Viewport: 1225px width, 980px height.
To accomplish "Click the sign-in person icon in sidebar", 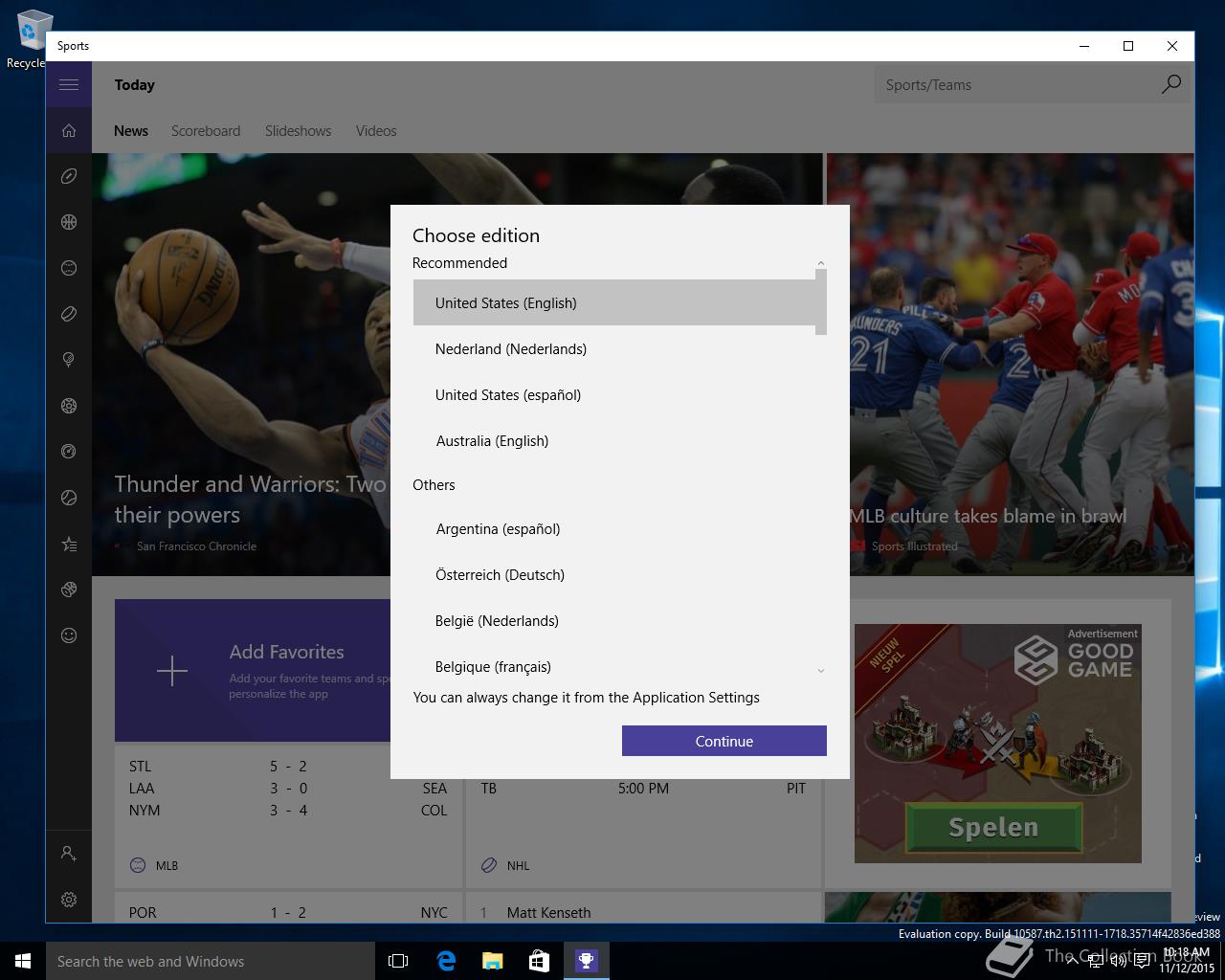I will 69,853.
